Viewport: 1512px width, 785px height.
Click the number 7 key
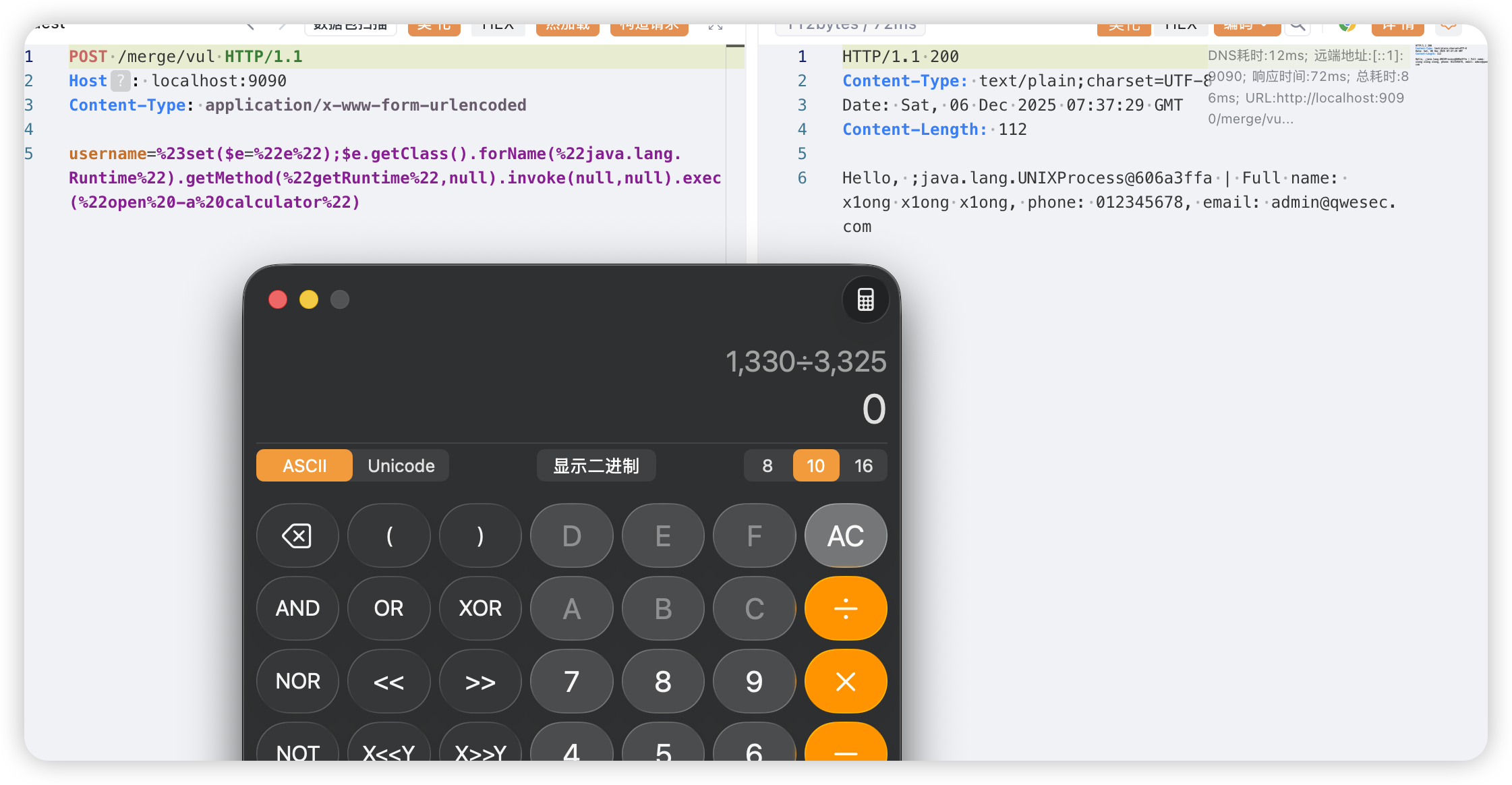pyautogui.click(x=572, y=681)
